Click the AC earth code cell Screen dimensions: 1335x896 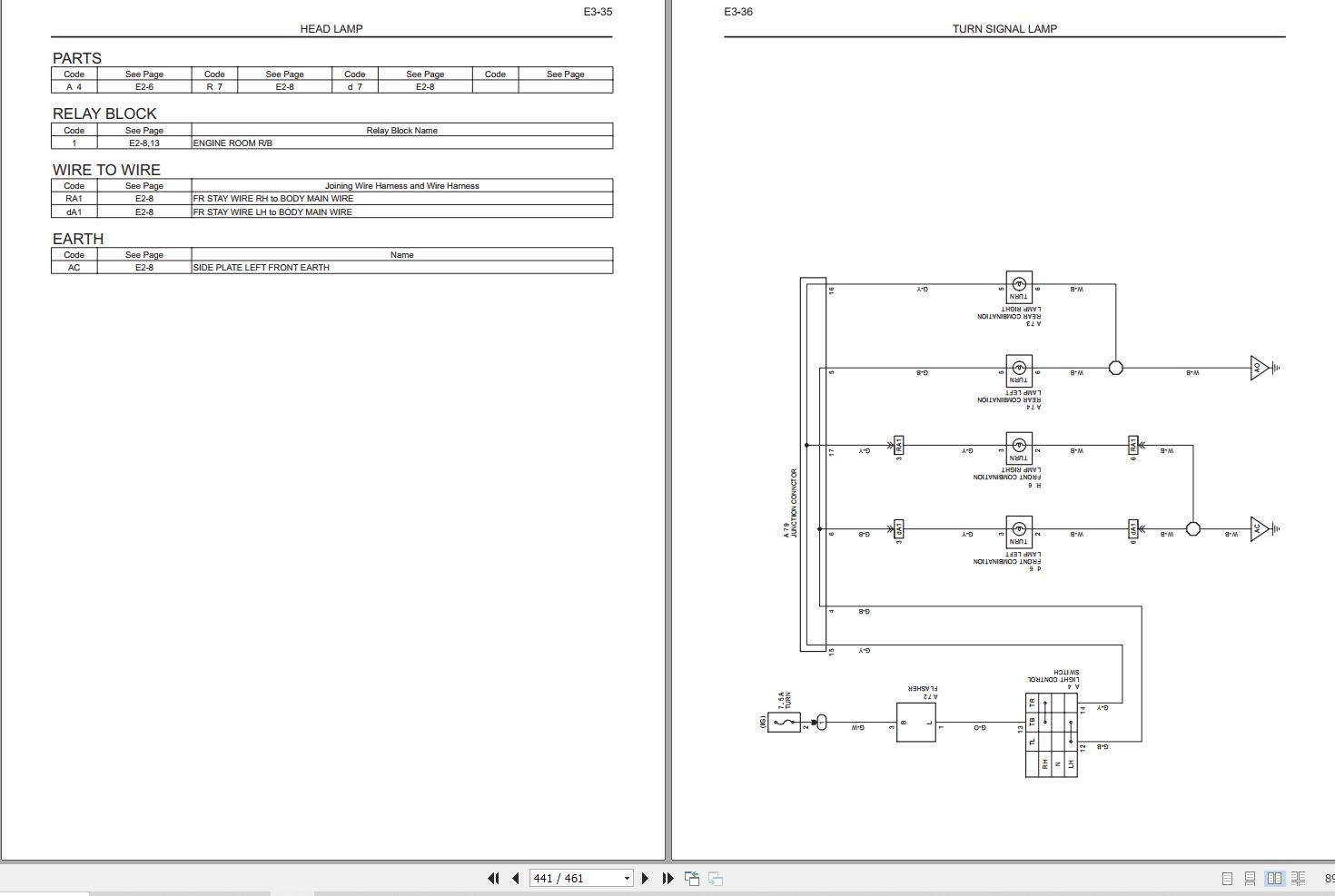click(x=74, y=268)
